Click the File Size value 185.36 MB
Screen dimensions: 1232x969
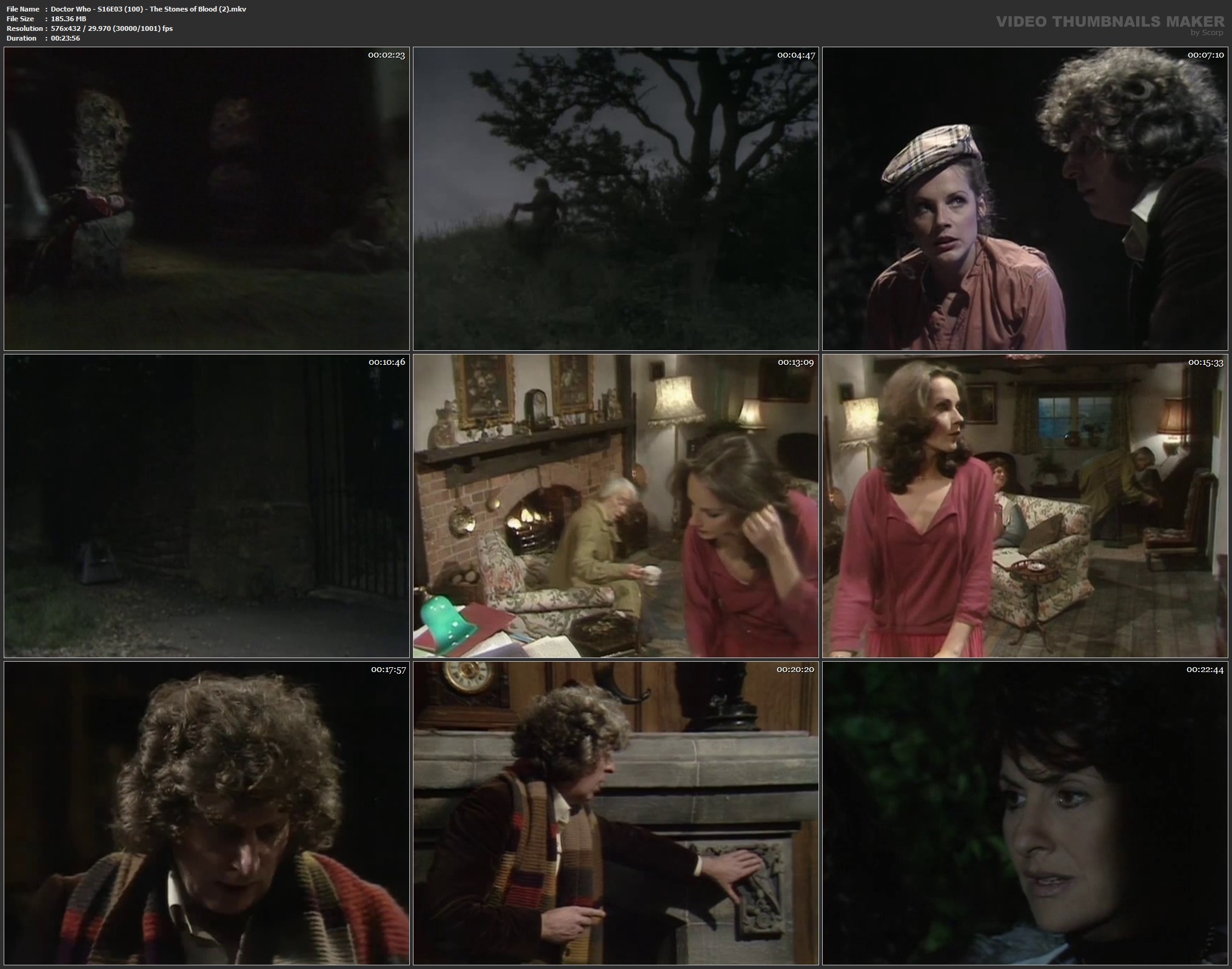click(69, 19)
